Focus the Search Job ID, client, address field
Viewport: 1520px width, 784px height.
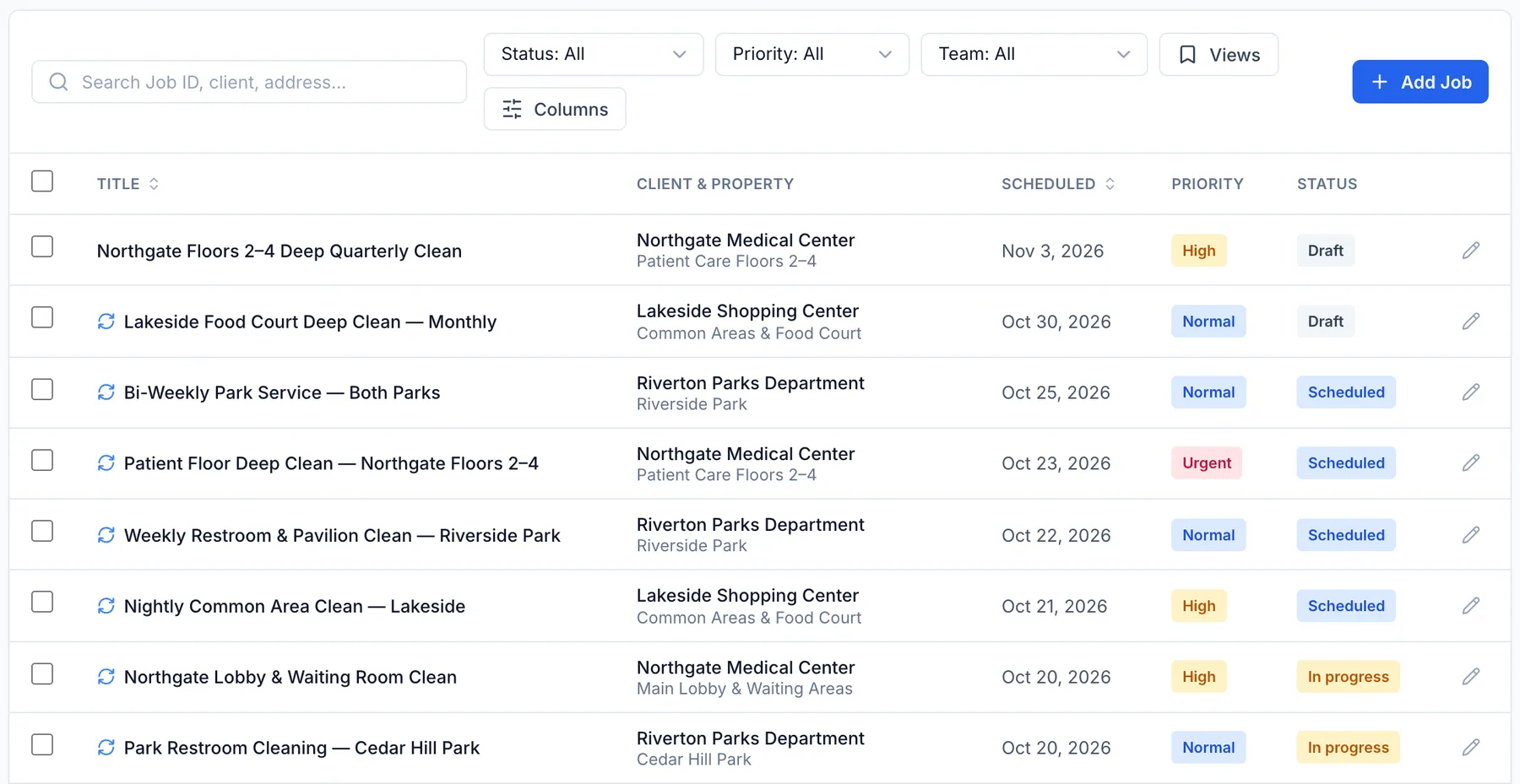pyautogui.click(x=249, y=82)
